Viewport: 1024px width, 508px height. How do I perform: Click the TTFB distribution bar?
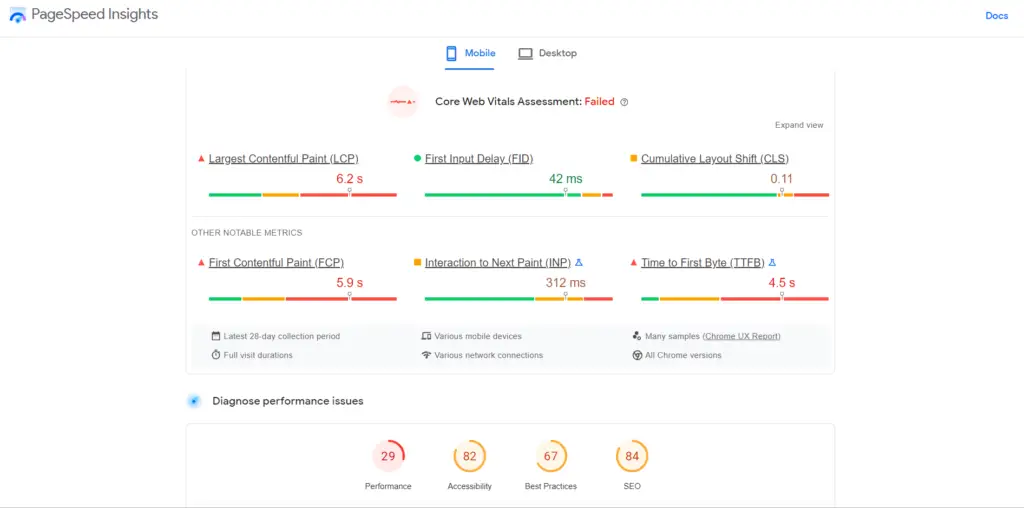[735, 299]
